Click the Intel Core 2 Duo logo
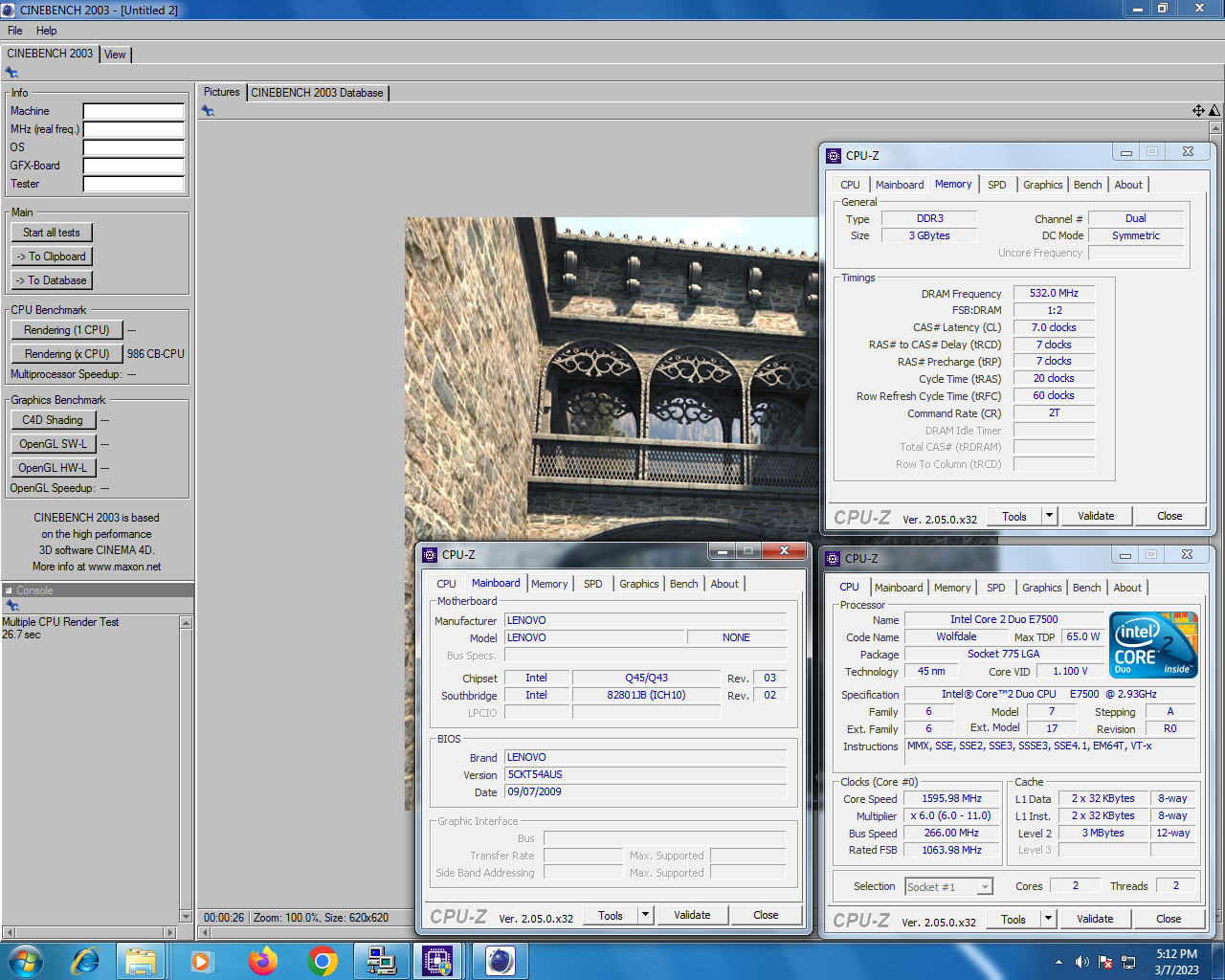This screenshot has width=1225, height=980. 1154,645
